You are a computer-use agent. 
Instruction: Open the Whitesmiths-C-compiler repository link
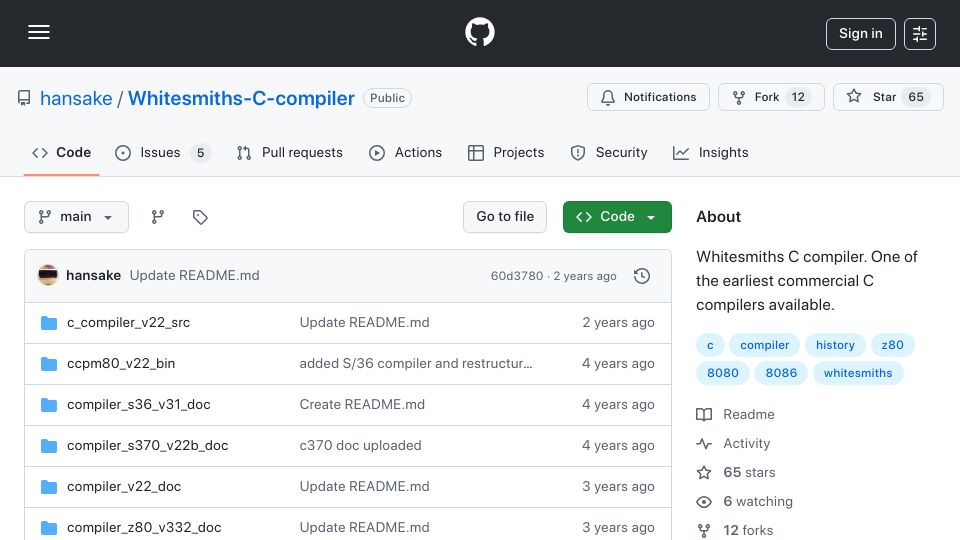coord(241,98)
